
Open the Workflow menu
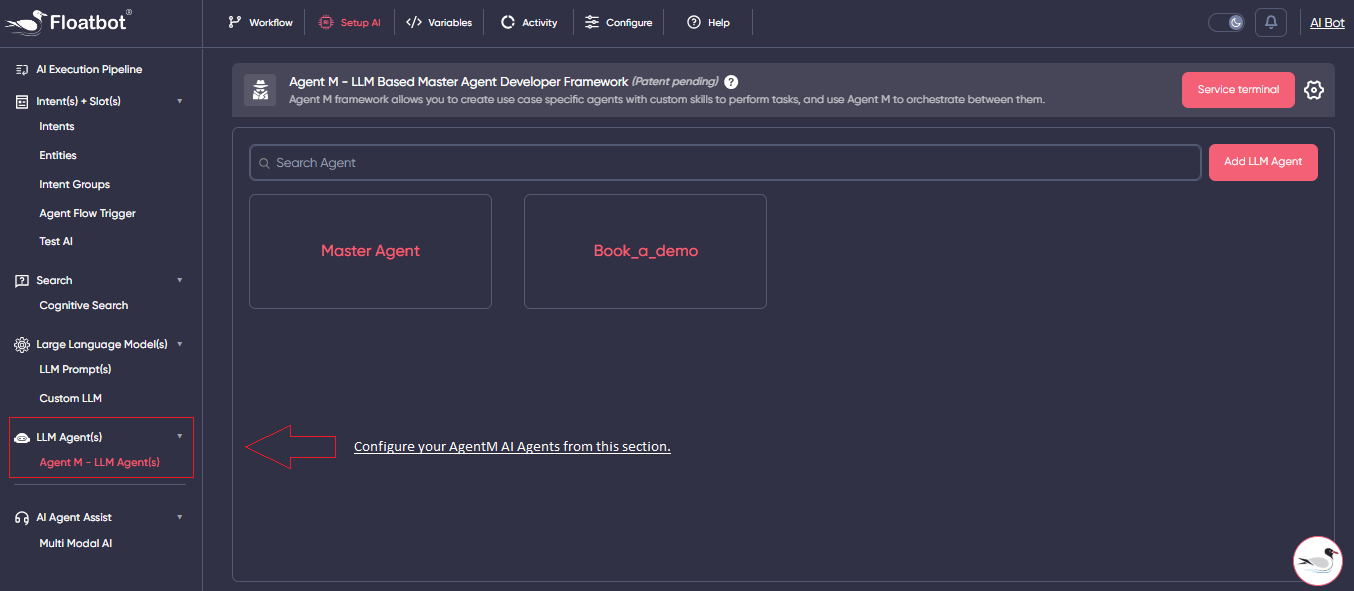[x=260, y=22]
